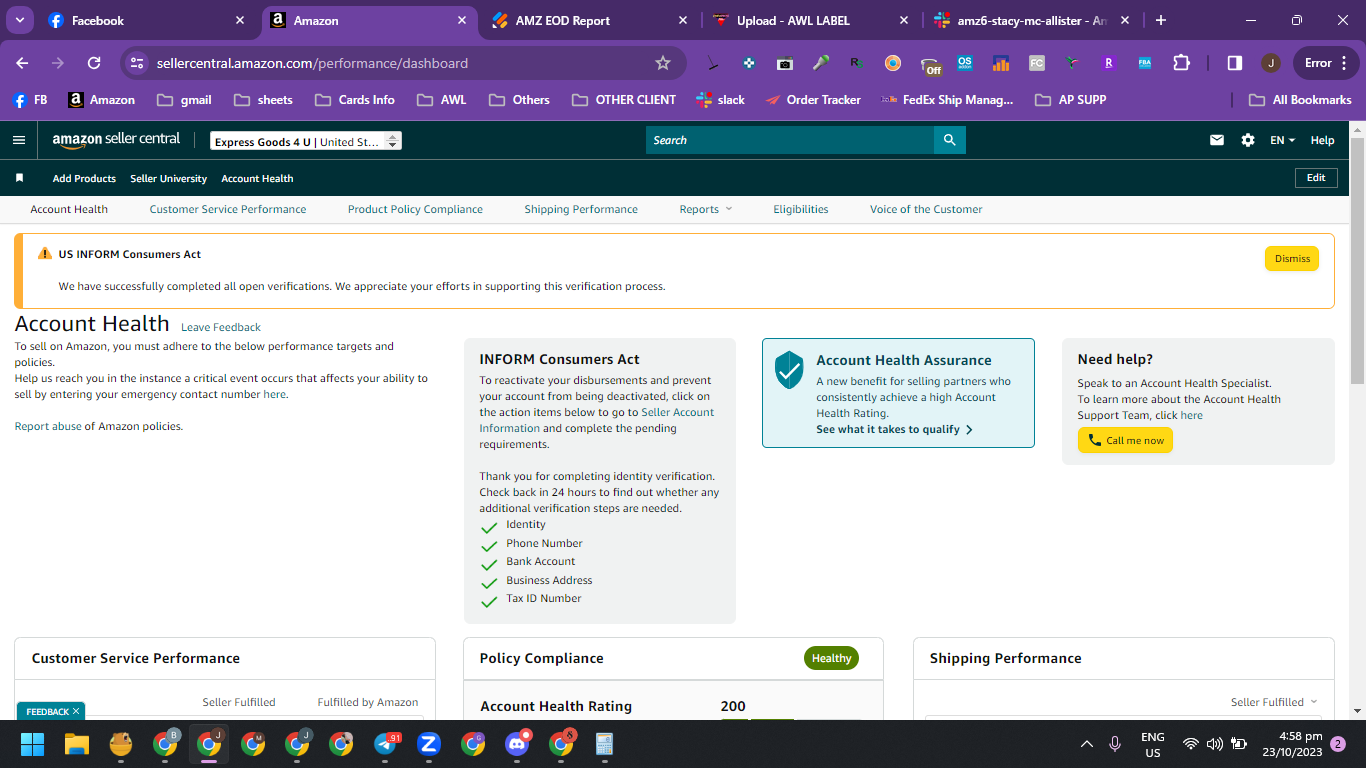Open the Add Products link
The width and height of the screenshot is (1366, 768).
coord(84,178)
